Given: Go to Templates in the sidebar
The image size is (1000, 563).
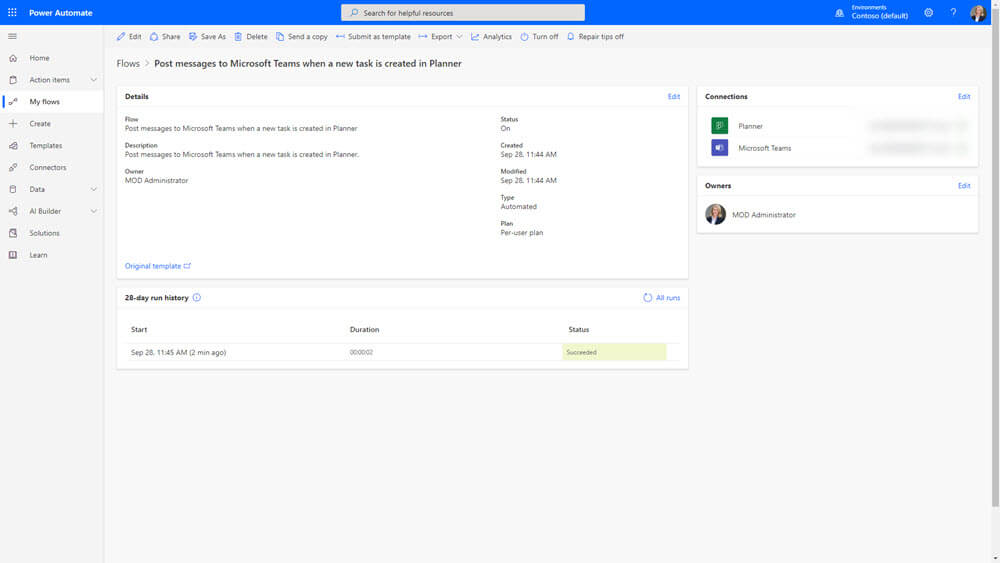Looking at the screenshot, I should (46, 146).
